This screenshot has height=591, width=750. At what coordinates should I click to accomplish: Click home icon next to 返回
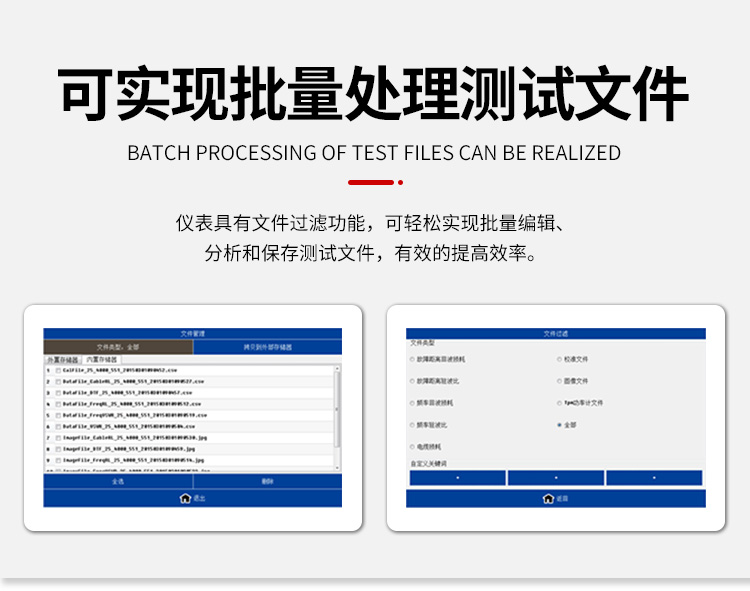[547, 498]
